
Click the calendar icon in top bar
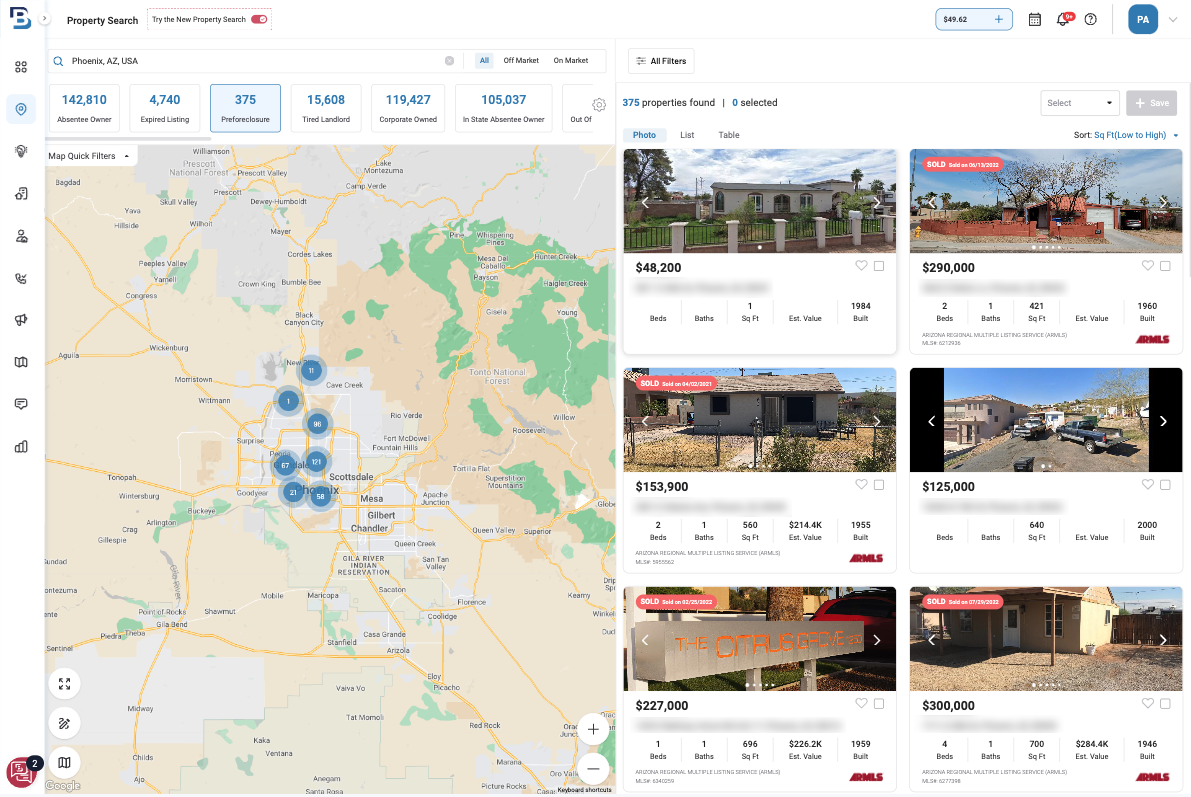(x=1035, y=20)
